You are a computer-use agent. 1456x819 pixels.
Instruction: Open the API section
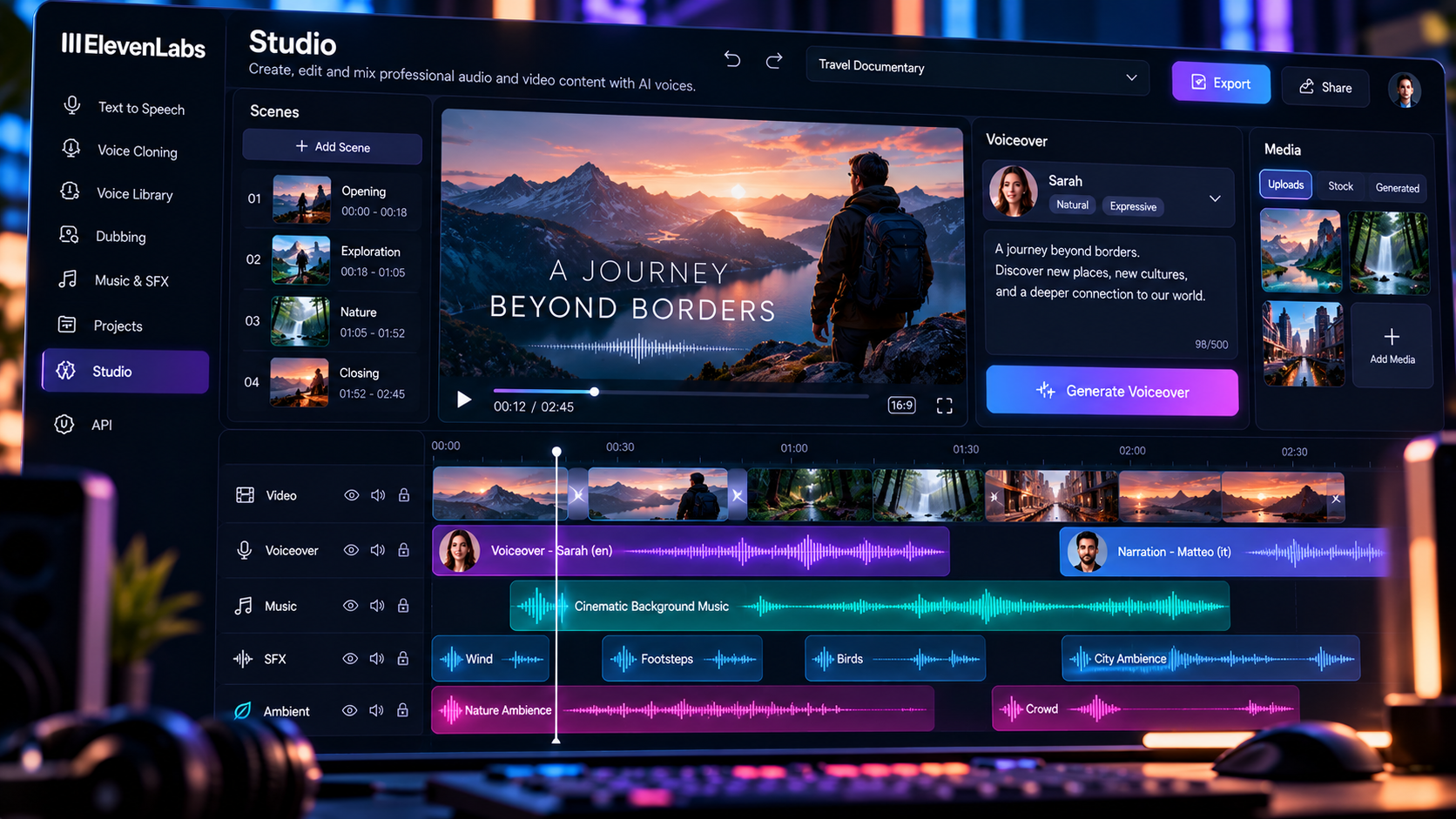pyautogui.click(x=84, y=425)
